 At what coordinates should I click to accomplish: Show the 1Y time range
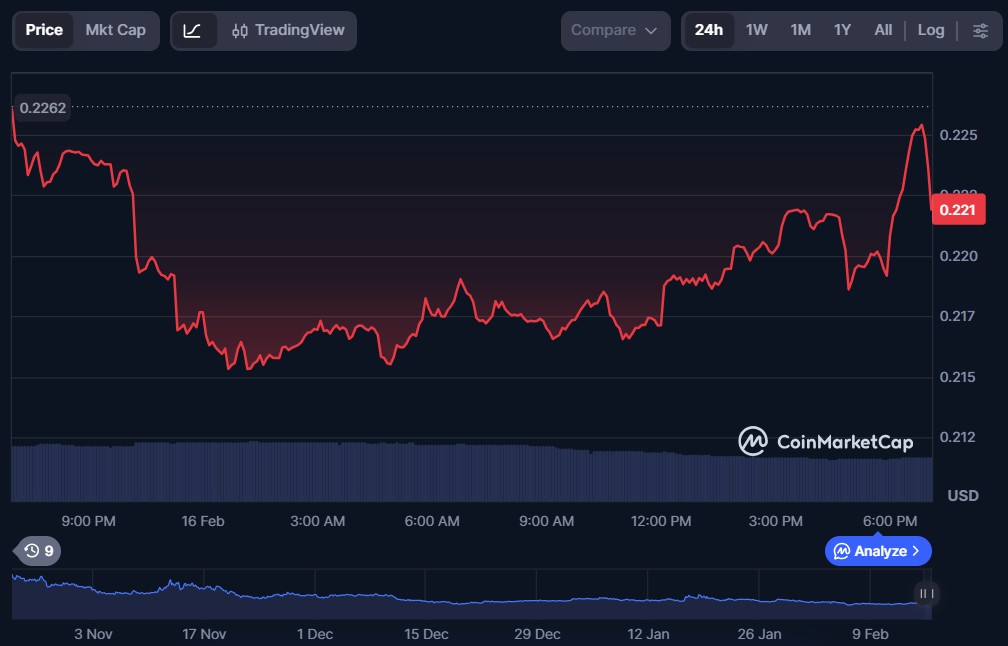click(x=842, y=30)
